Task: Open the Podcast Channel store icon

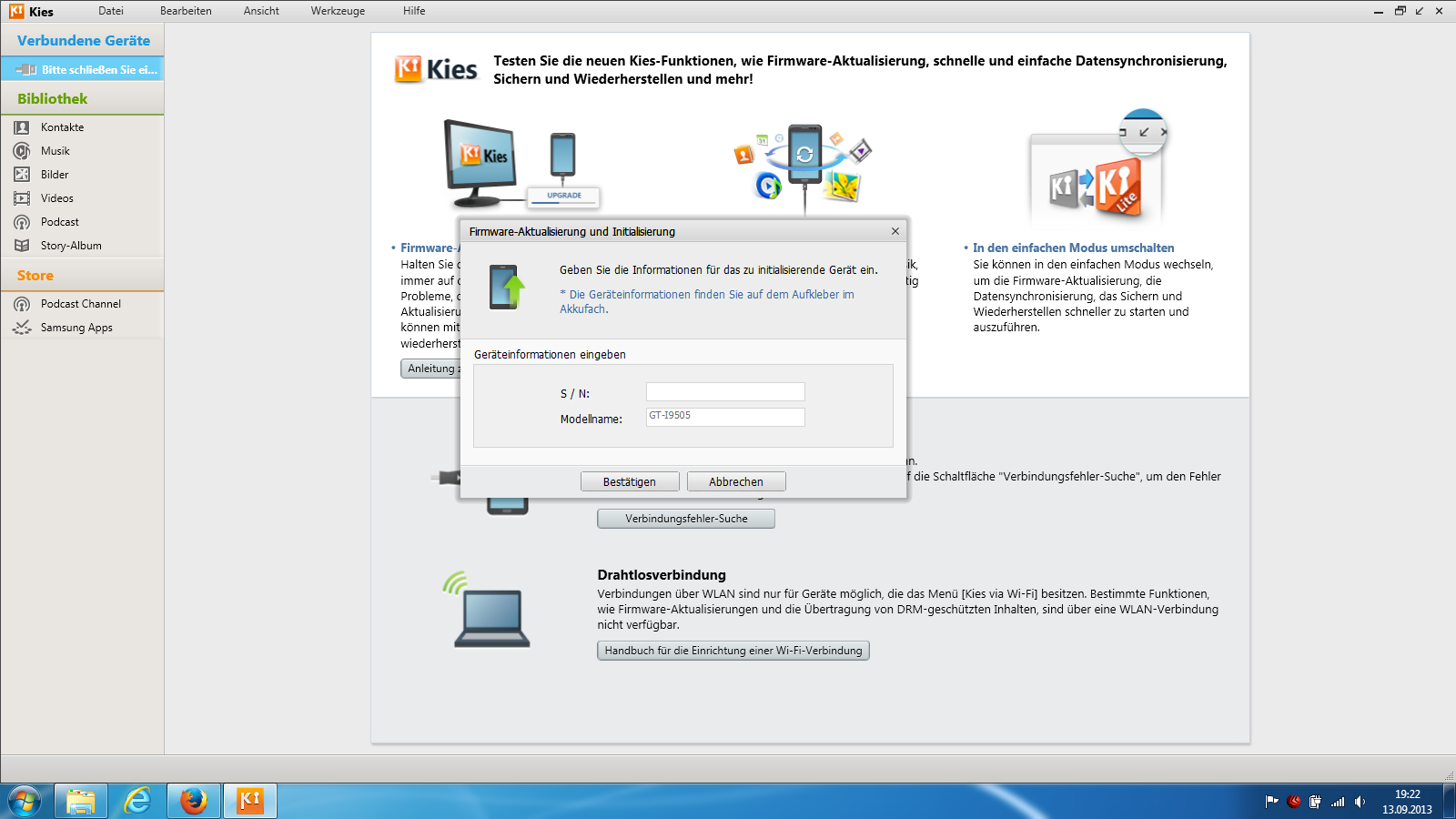Action: click(22, 304)
